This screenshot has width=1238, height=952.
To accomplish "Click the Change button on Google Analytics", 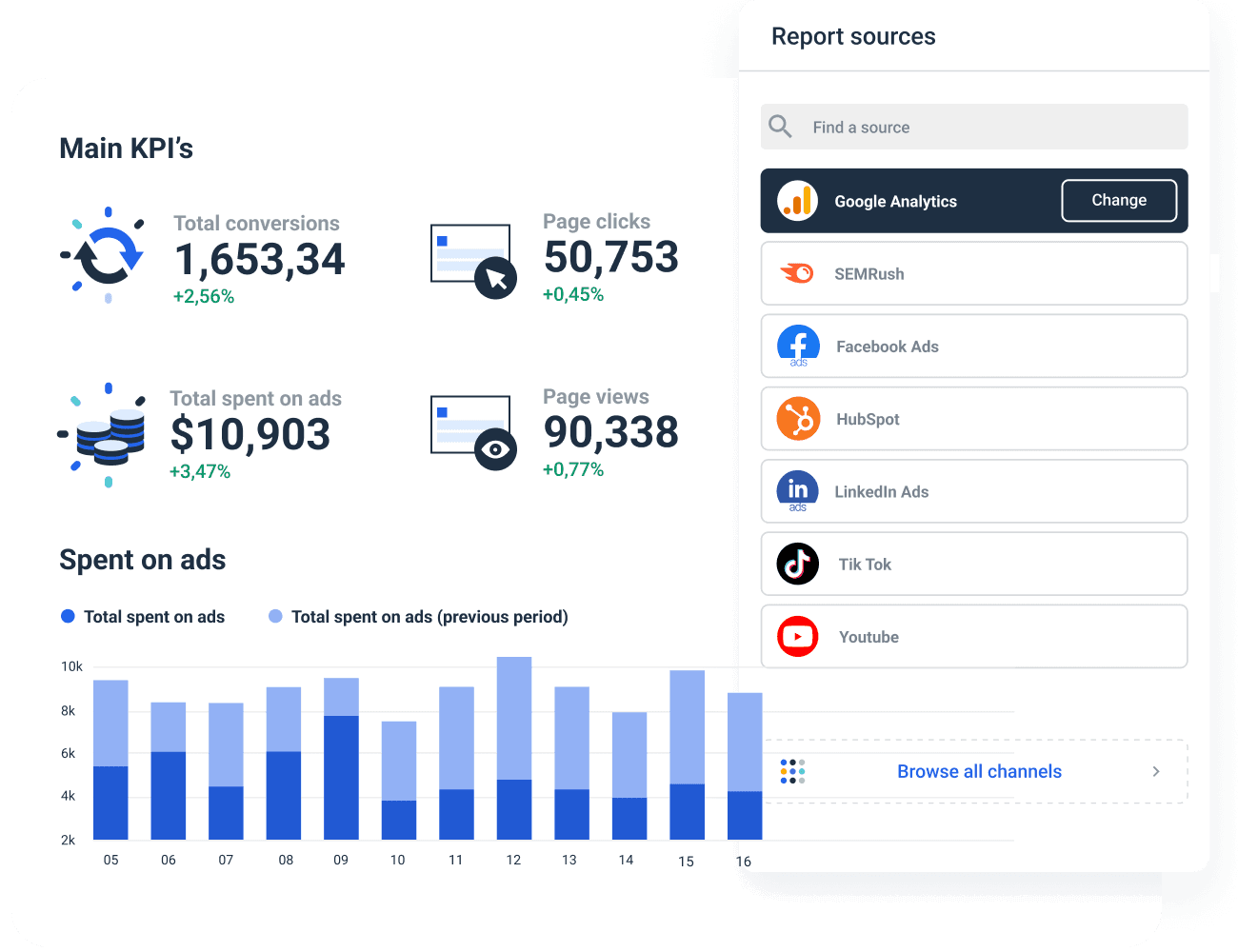I will click(x=1118, y=200).
